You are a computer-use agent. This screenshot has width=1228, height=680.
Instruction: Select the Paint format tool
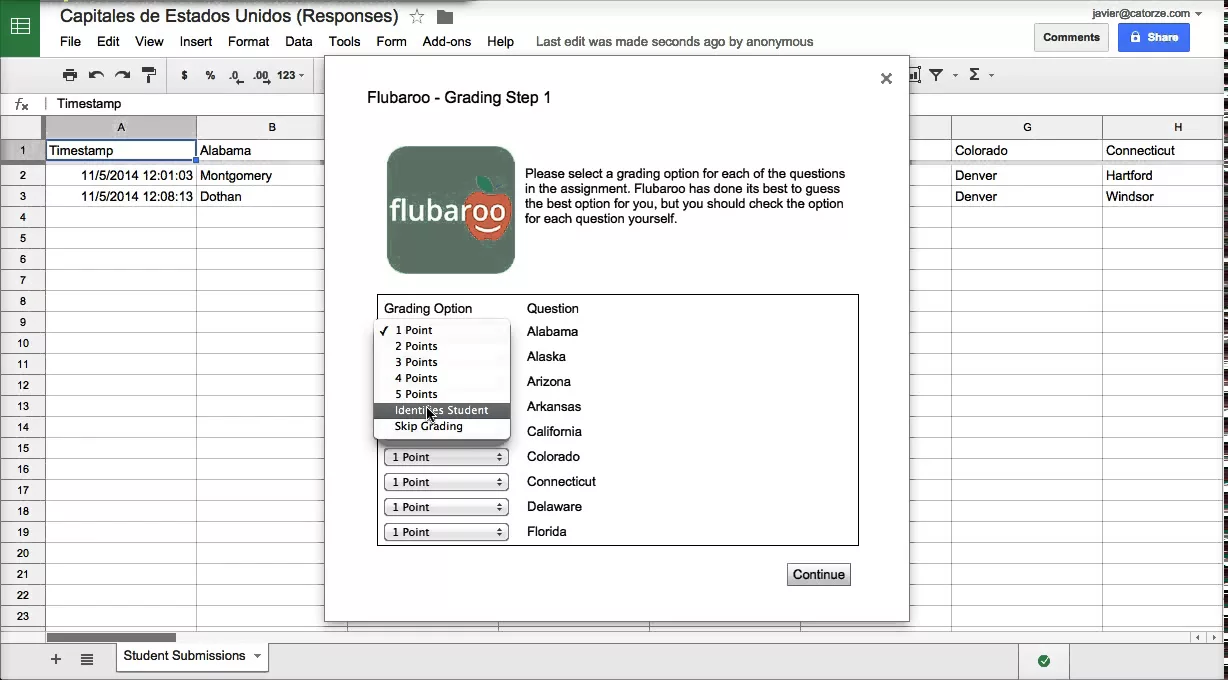pos(149,75)
